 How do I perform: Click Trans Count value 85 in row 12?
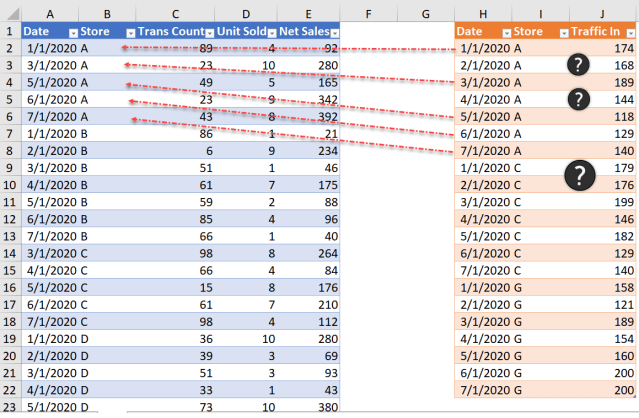pyautogui.click(x=175, y=219)
